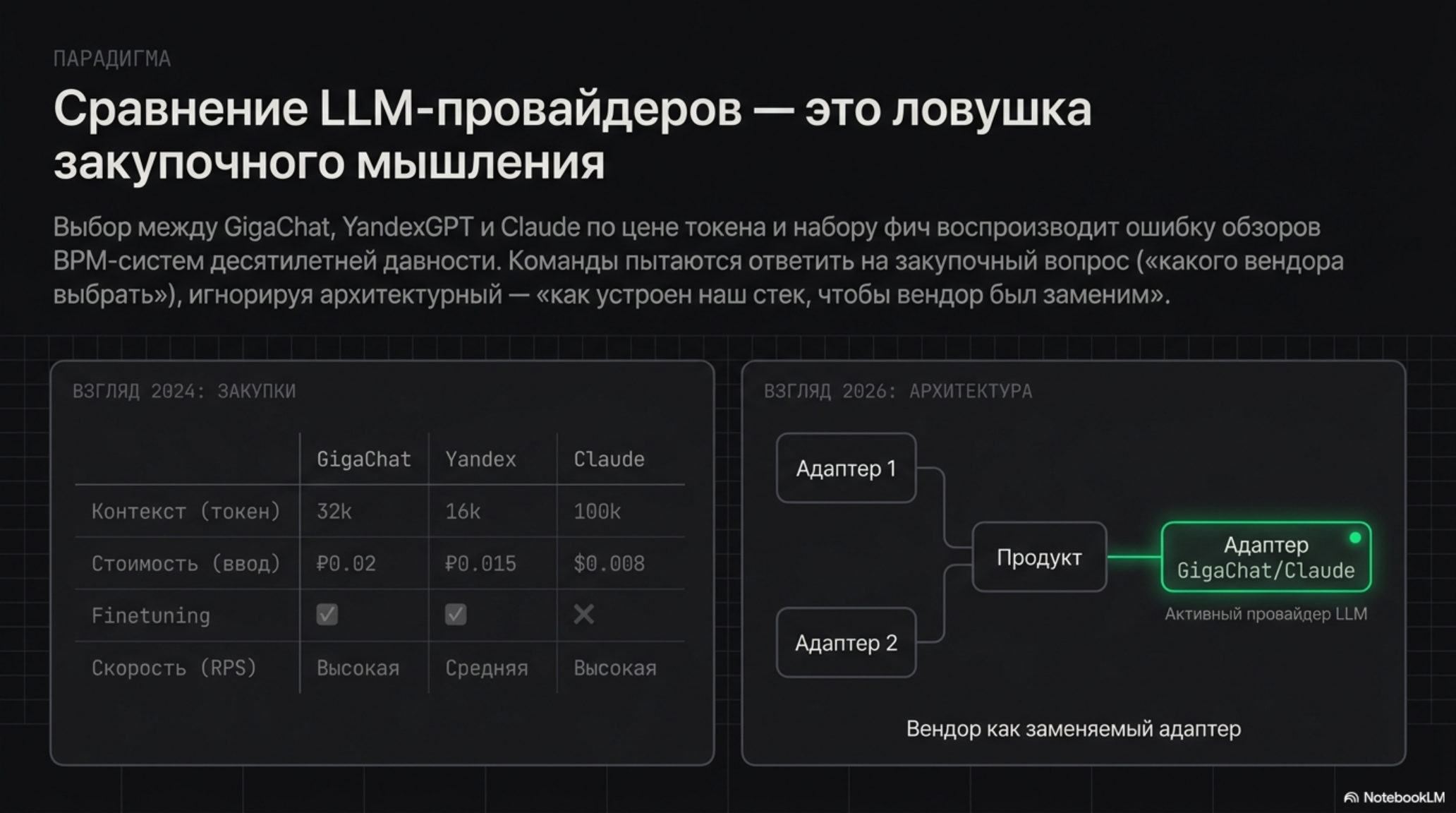Select the Адаптер 2 box
The width and height of the screenshot is (1456, 813).
point(846,642)
